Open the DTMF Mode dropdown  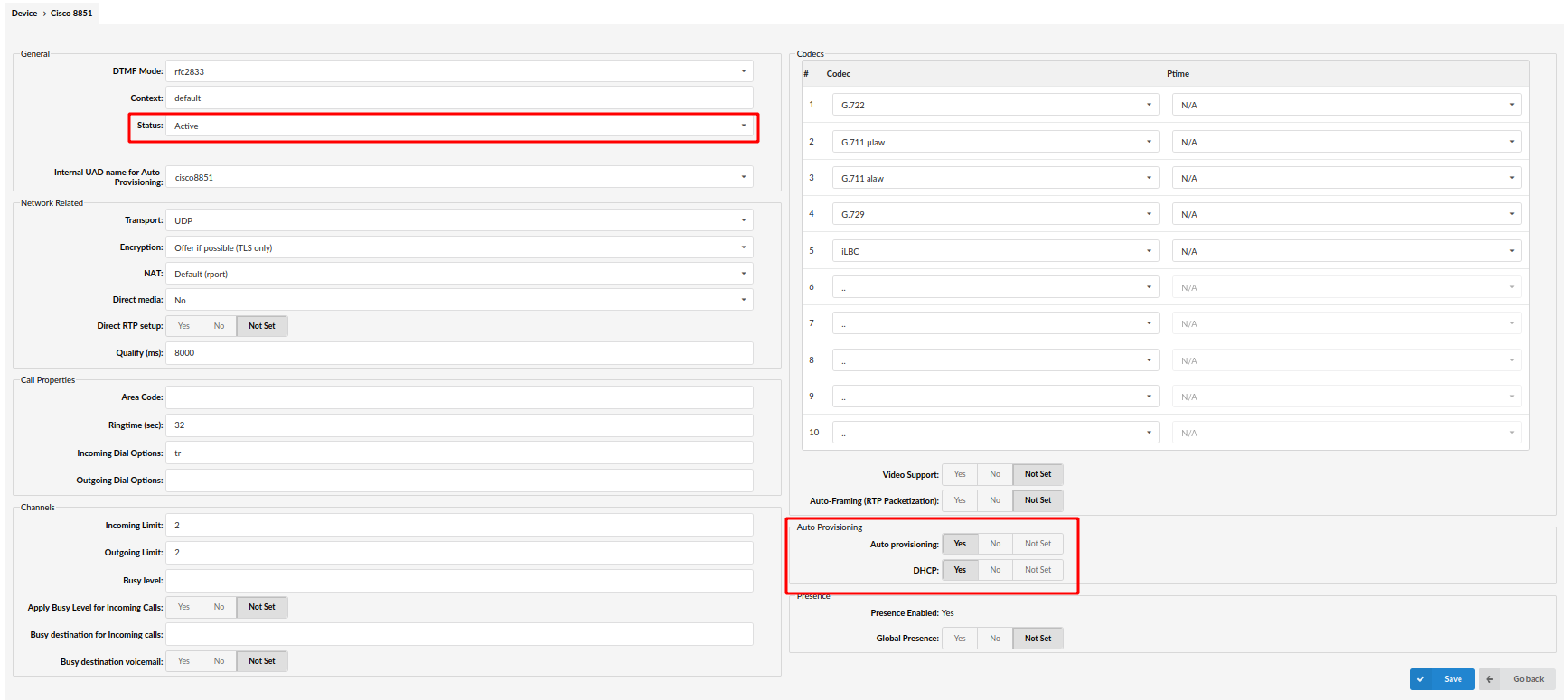tap(459, 71)
